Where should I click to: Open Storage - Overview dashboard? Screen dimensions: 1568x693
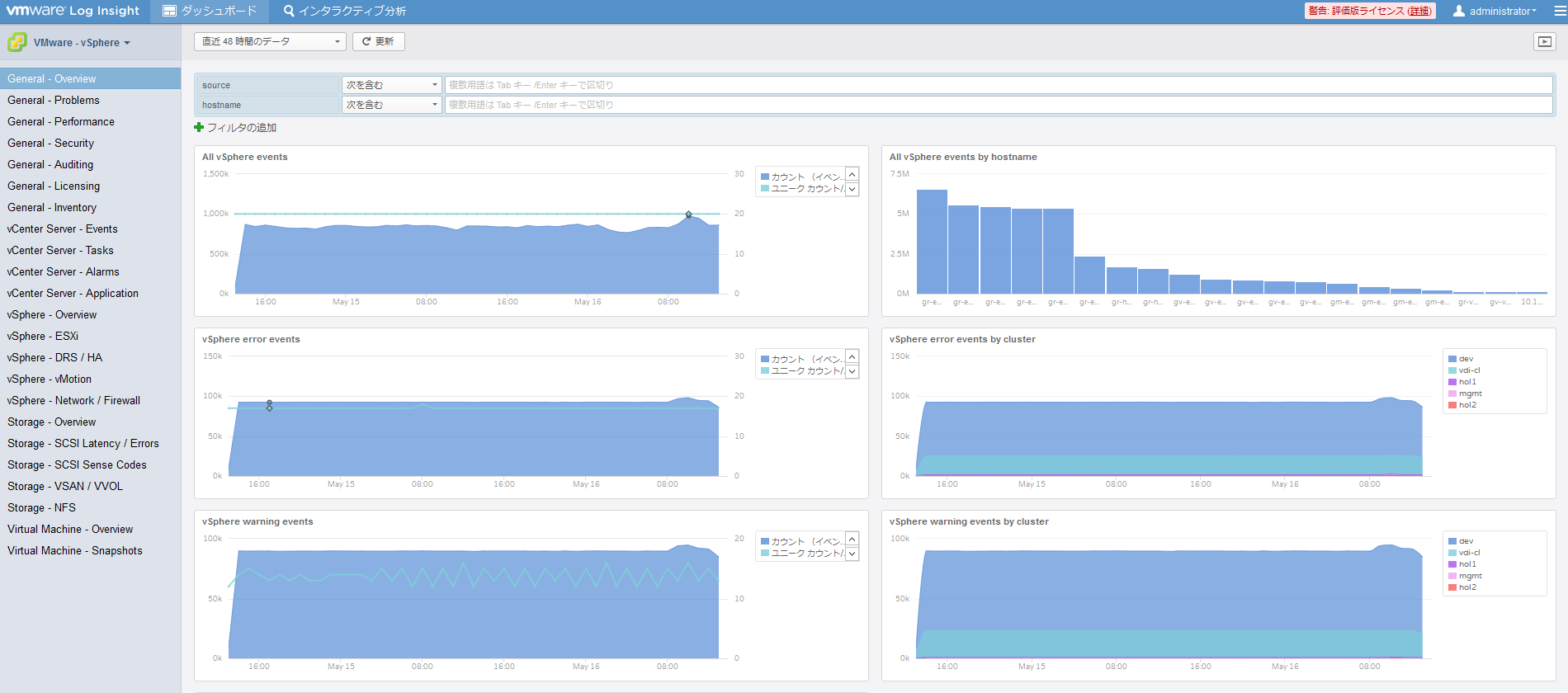point(91,422)
